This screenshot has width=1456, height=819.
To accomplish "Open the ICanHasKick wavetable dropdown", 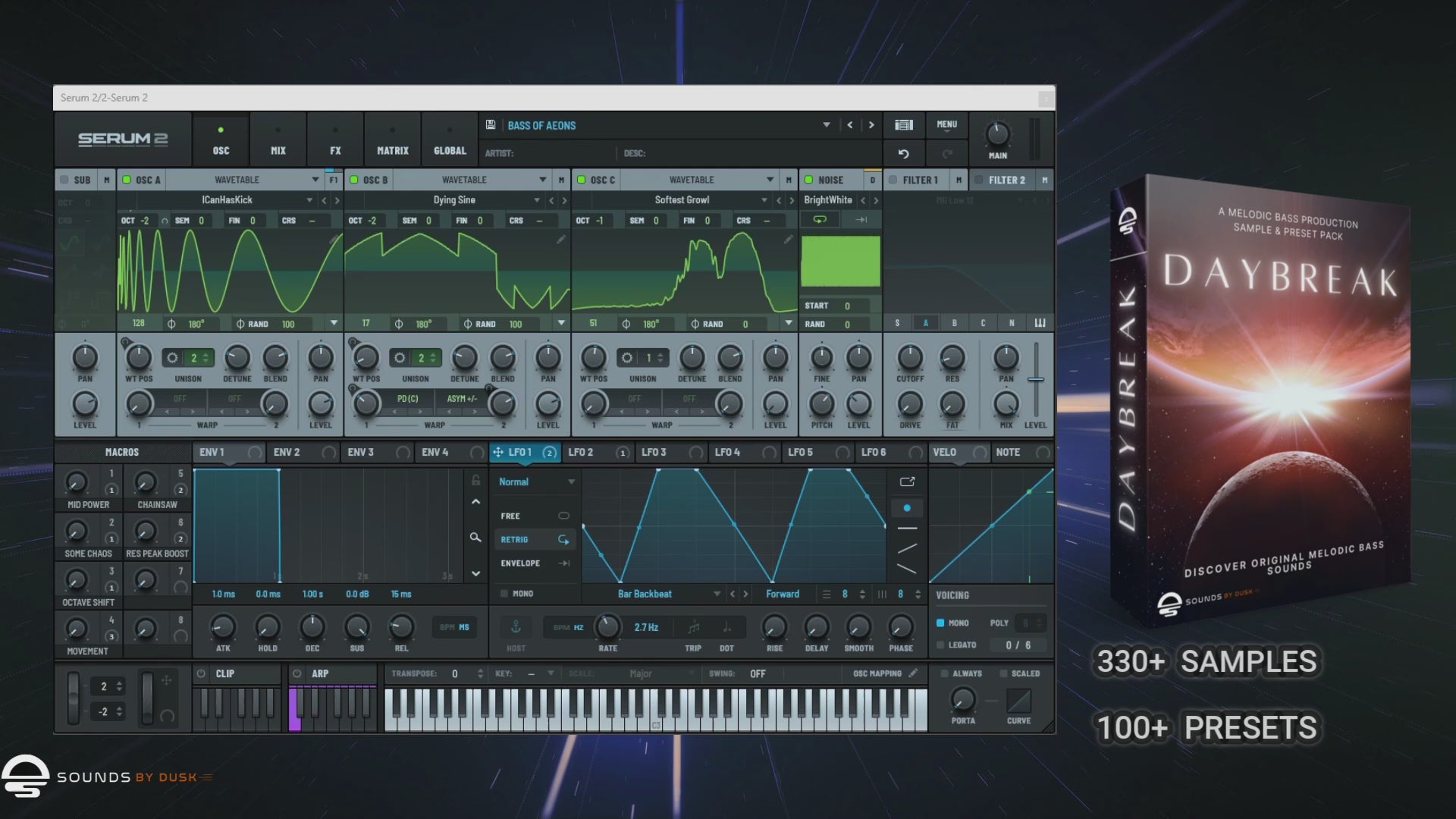I will (309, 200).
